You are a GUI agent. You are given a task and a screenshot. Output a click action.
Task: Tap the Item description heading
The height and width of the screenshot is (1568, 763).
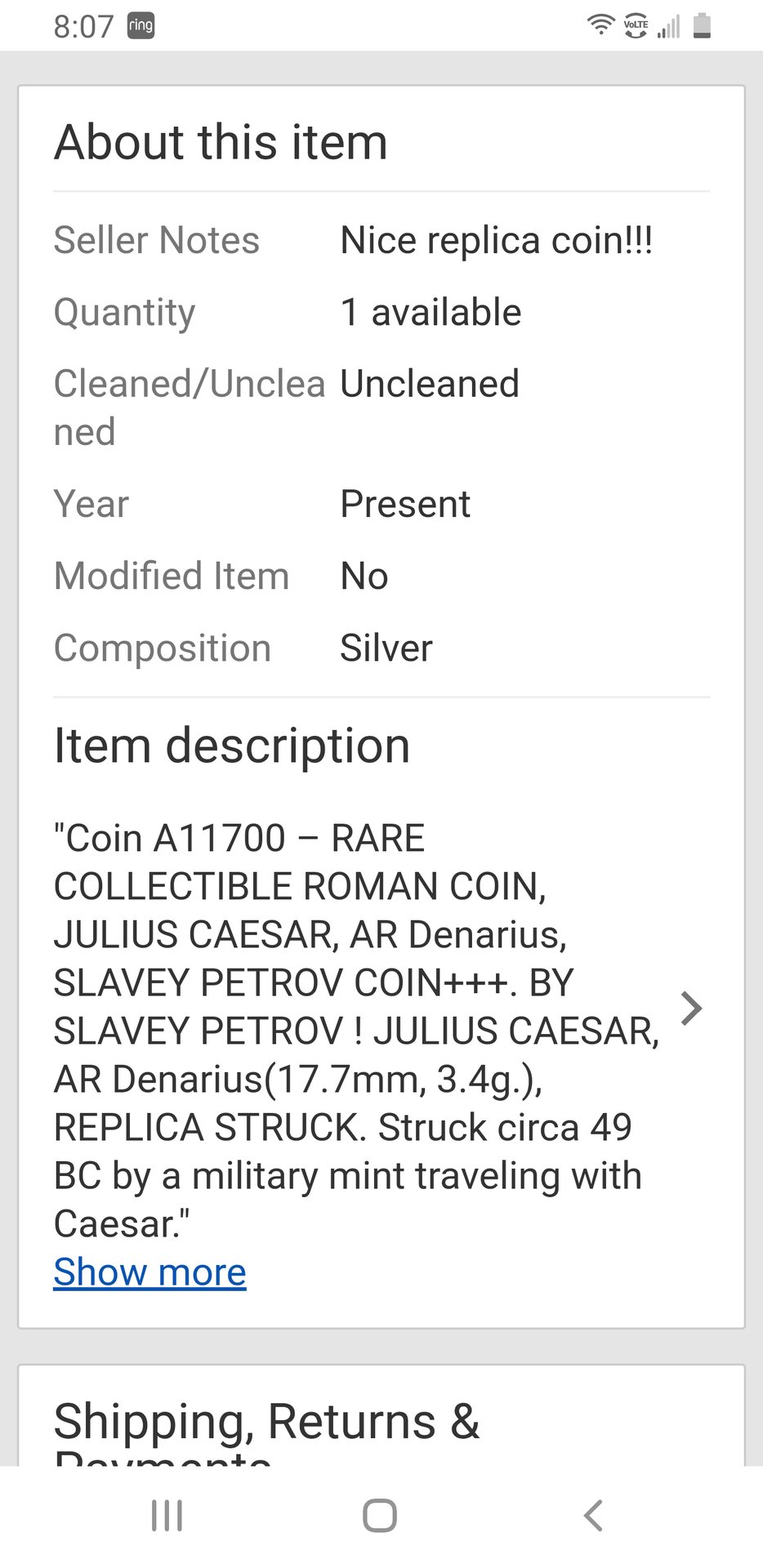tap(232, 746)
